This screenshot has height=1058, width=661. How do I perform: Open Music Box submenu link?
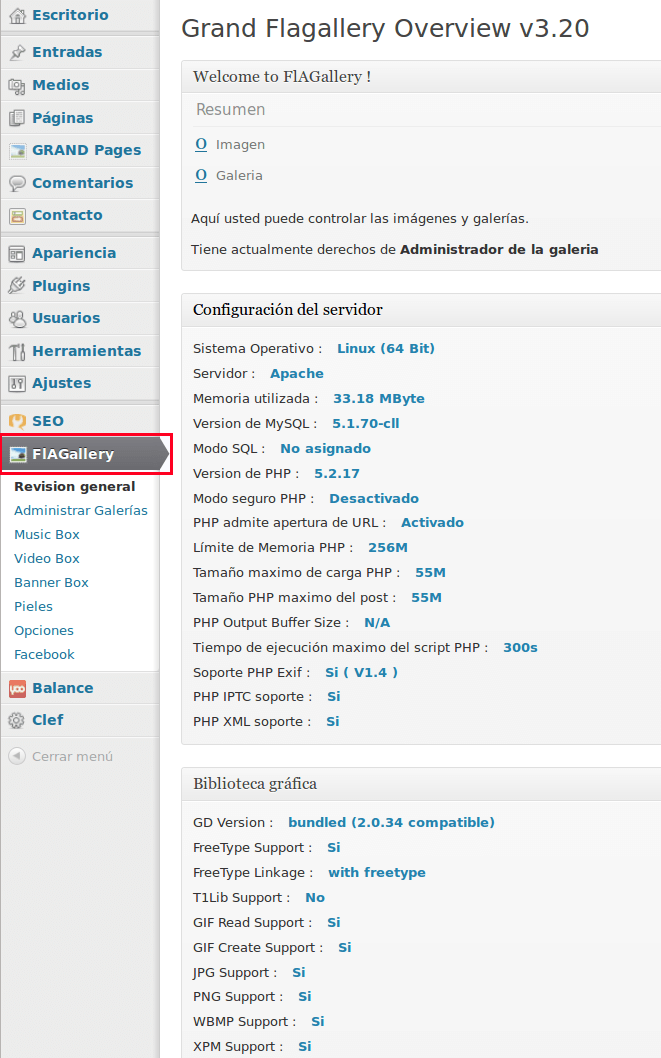[47, 534]
